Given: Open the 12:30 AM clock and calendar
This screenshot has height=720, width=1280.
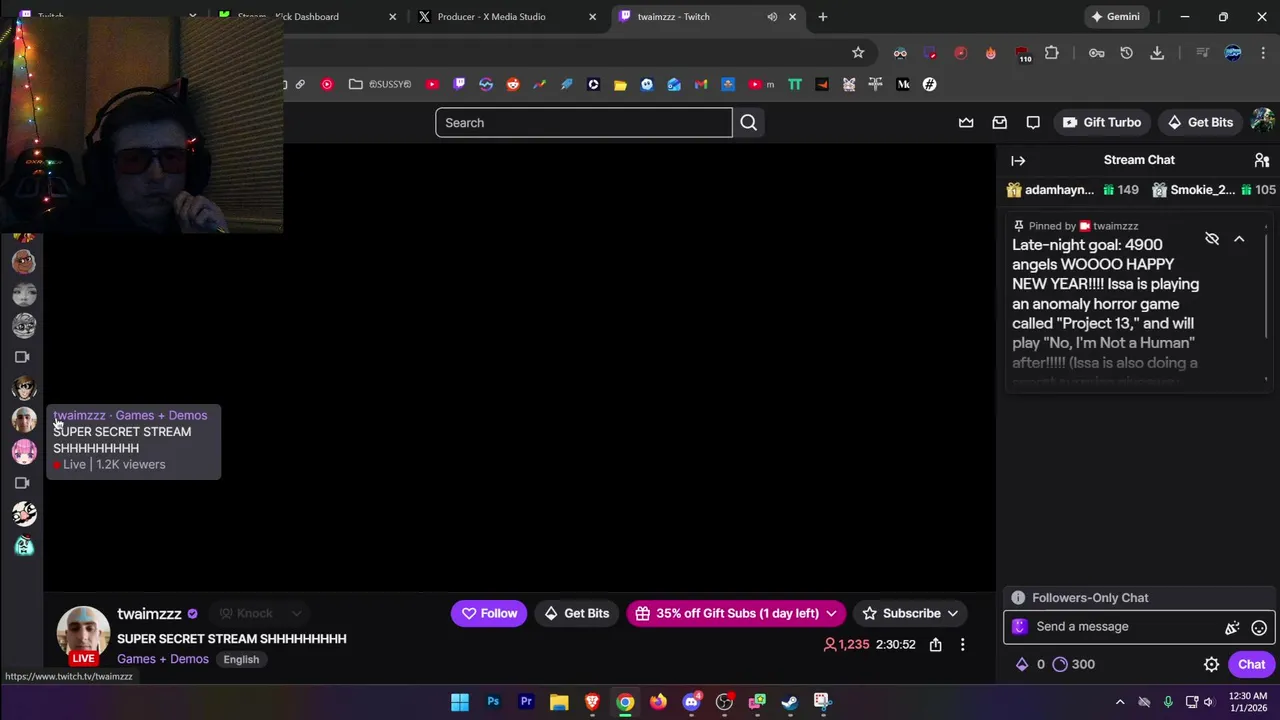Looking at the screenshot, I should [x=1247, y=702].
